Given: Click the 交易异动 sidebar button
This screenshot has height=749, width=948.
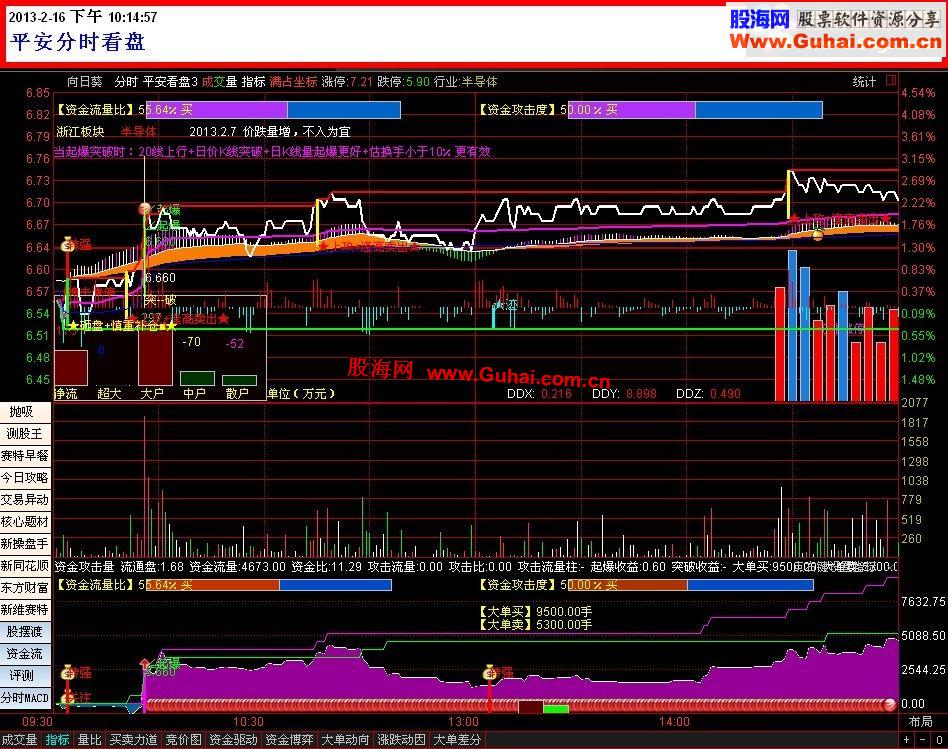Looking at the screenshot, I should (x=25, y=500).
